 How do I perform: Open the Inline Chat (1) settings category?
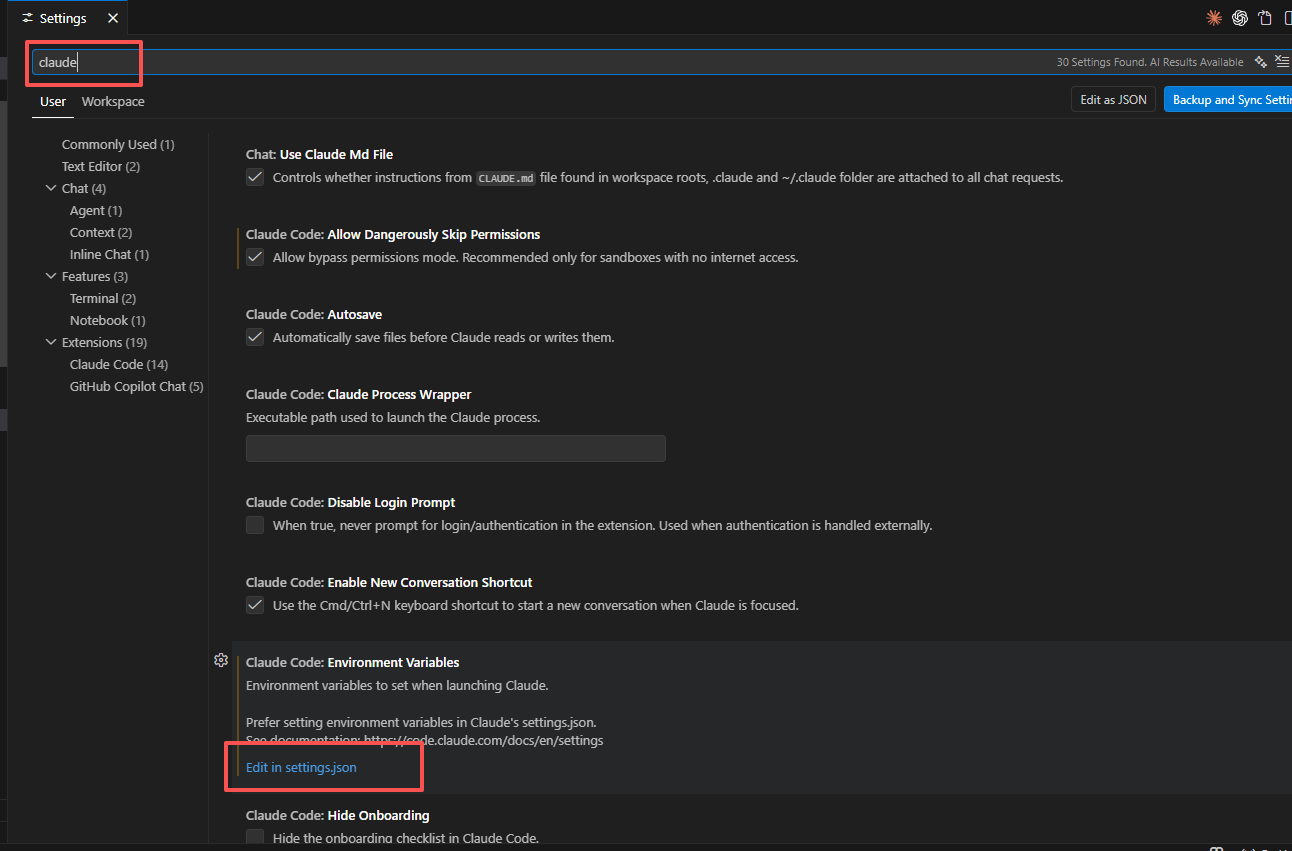[110, 255]
